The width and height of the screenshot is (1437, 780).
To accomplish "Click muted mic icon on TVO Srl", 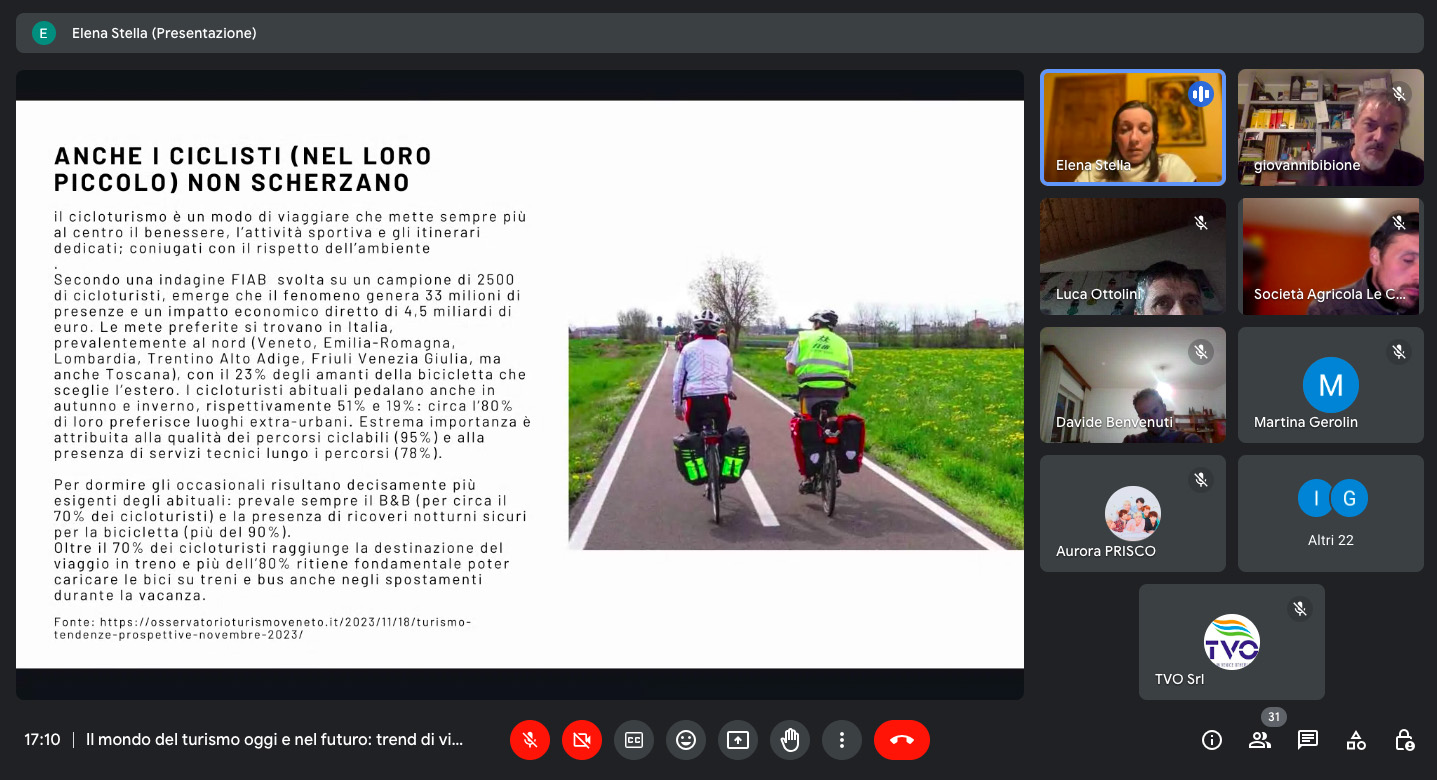I will click(x=1300, y=609).
